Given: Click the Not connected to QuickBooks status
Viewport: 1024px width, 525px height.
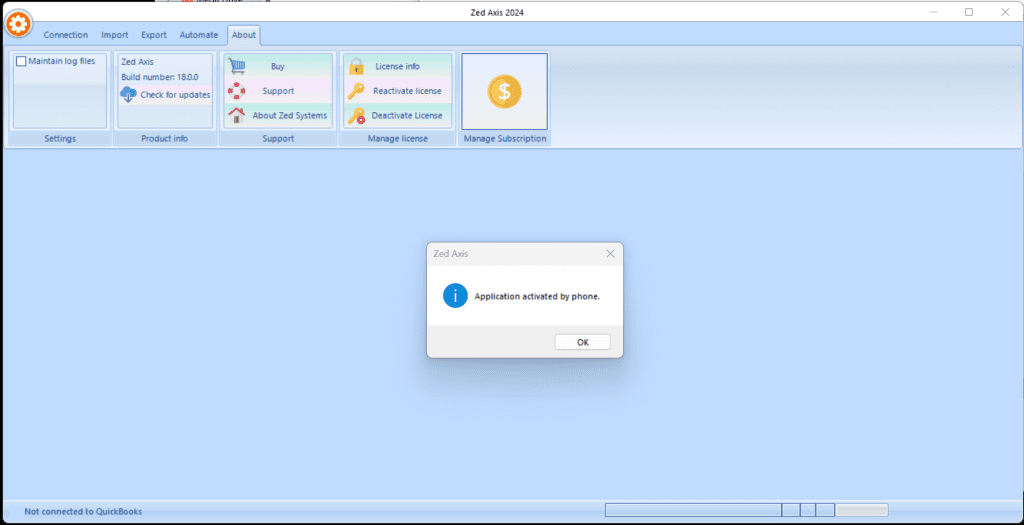Looking at the screenshot, I should point(83,511).
